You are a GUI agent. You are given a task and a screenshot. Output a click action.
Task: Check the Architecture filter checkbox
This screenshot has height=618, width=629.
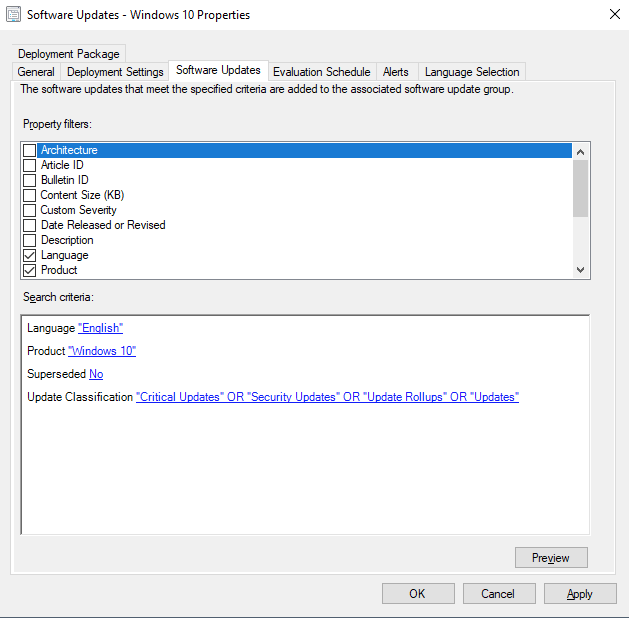pyautogui.click(x=29, y=150)
